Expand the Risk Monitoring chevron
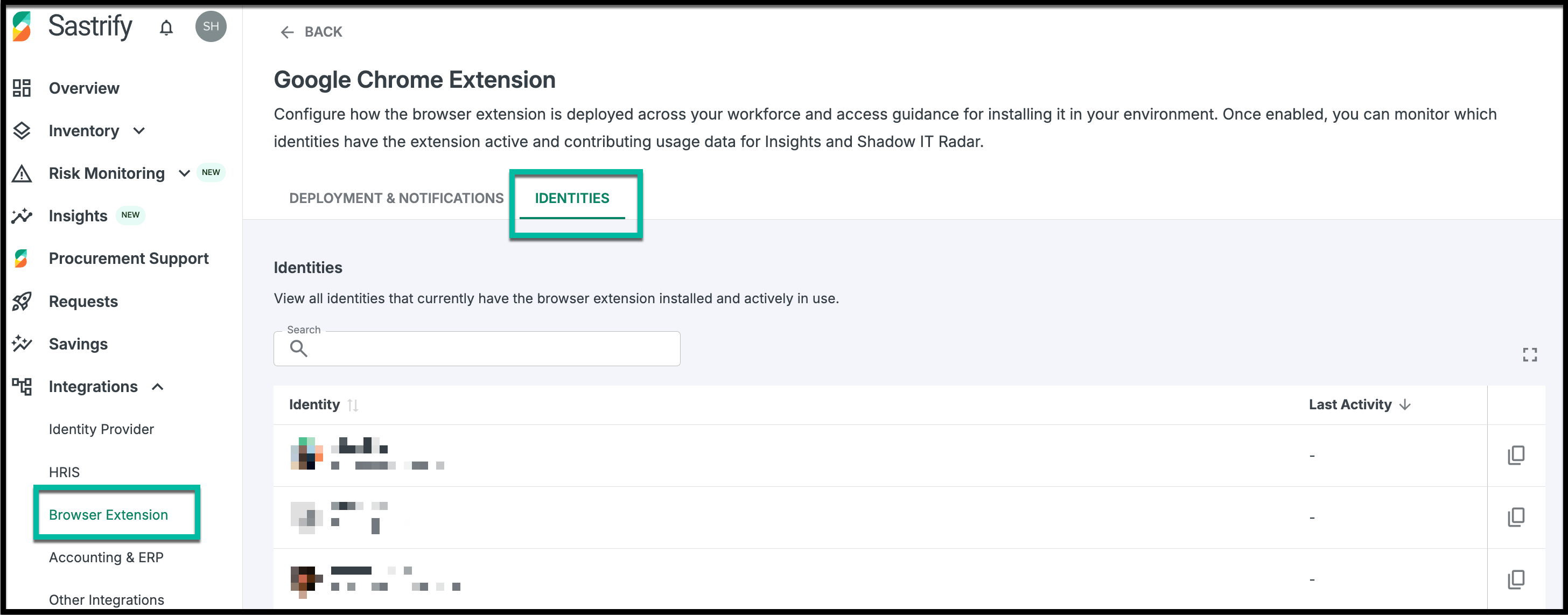 click(x=184, y=173)
